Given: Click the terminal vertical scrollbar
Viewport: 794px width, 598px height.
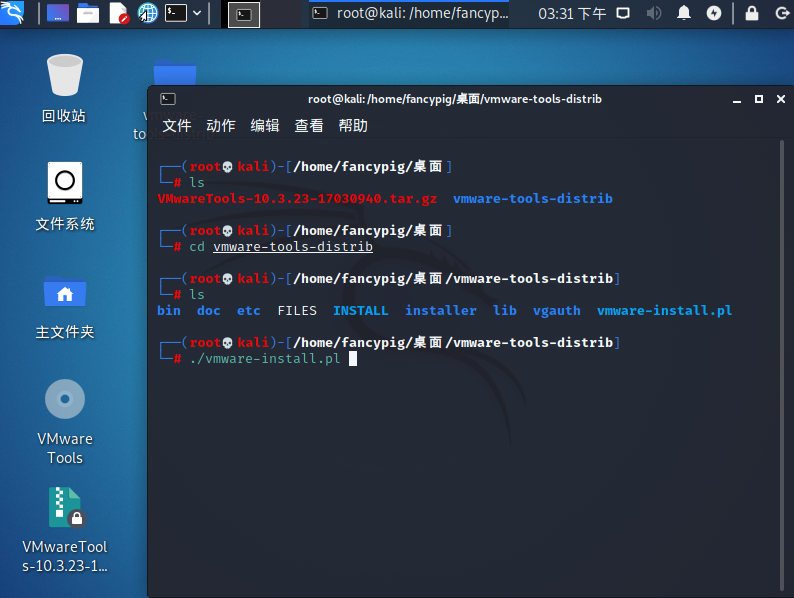Looking at the screenshot, I should pos(782,366).
